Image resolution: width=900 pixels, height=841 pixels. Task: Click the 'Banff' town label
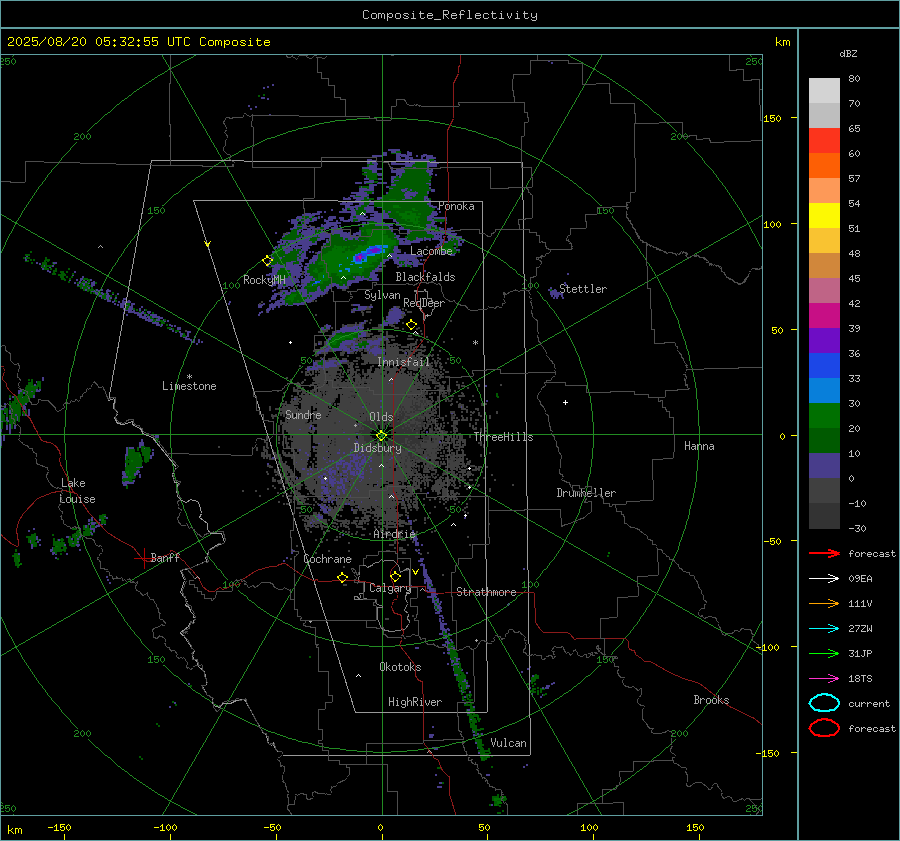pos(165,557)
